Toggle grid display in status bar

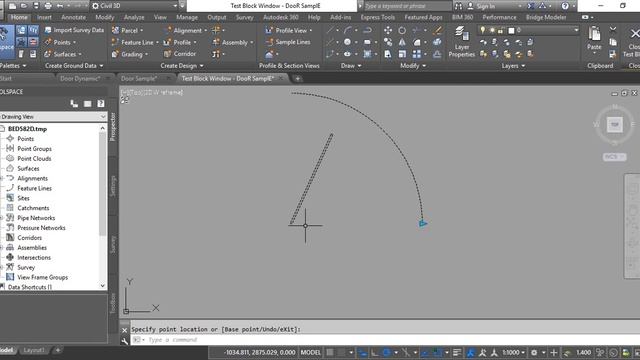click(329, 352)
